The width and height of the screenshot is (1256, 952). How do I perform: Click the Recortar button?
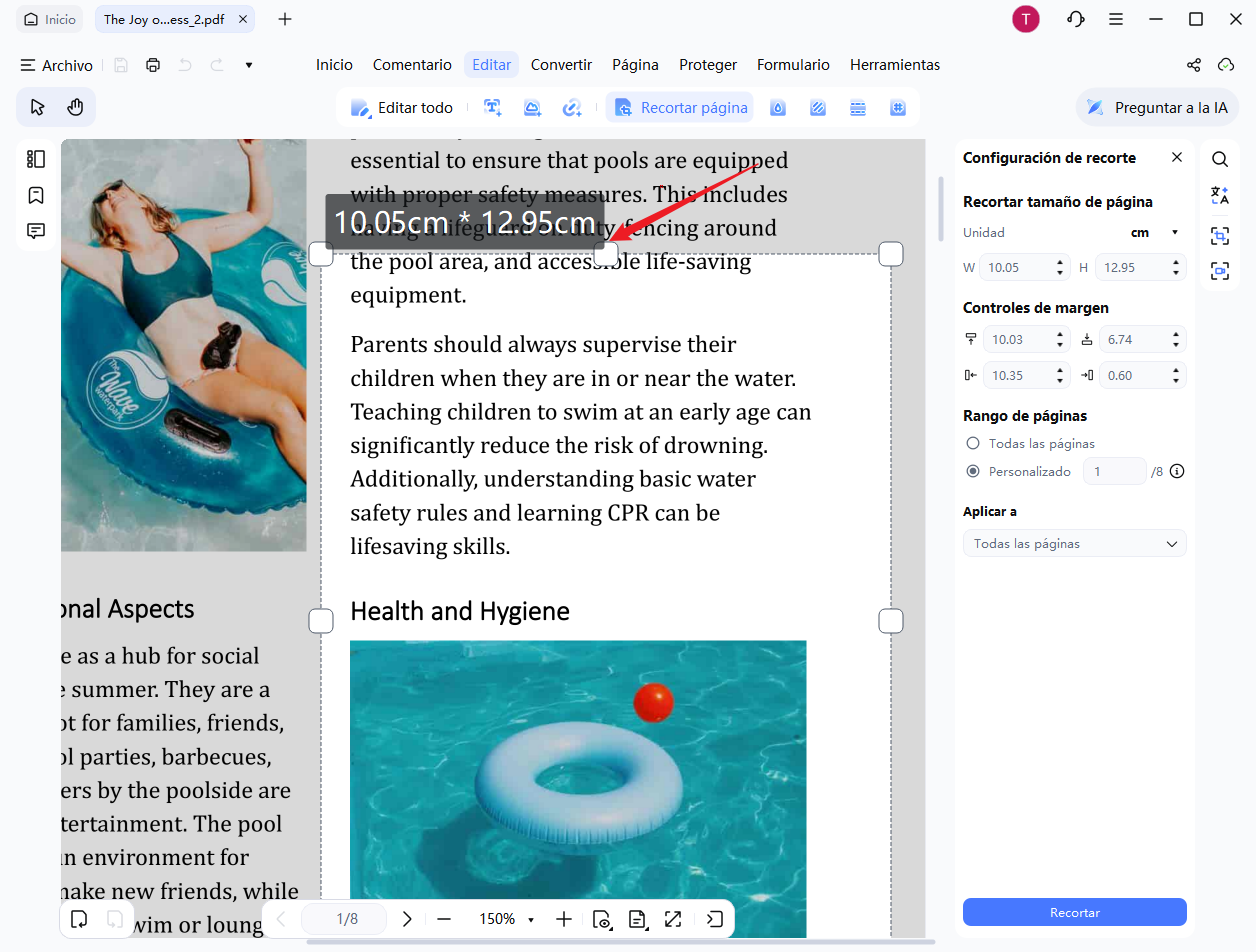tap(1075, 912)
